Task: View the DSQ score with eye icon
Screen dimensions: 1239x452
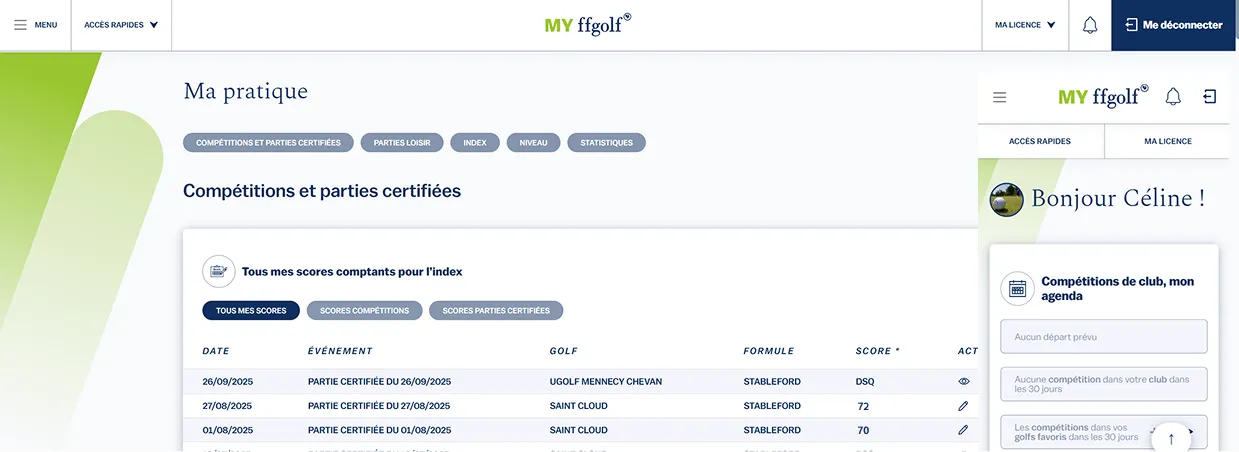Action: pyautogui.click(x=964, y=381)
